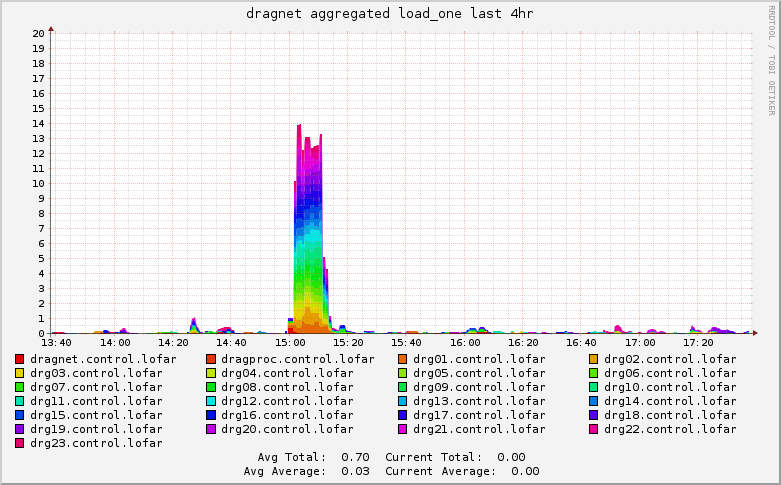Click the small load bump near 14:27
The height and width of the screenshot is (485, 781).
(x=194, y=326)
